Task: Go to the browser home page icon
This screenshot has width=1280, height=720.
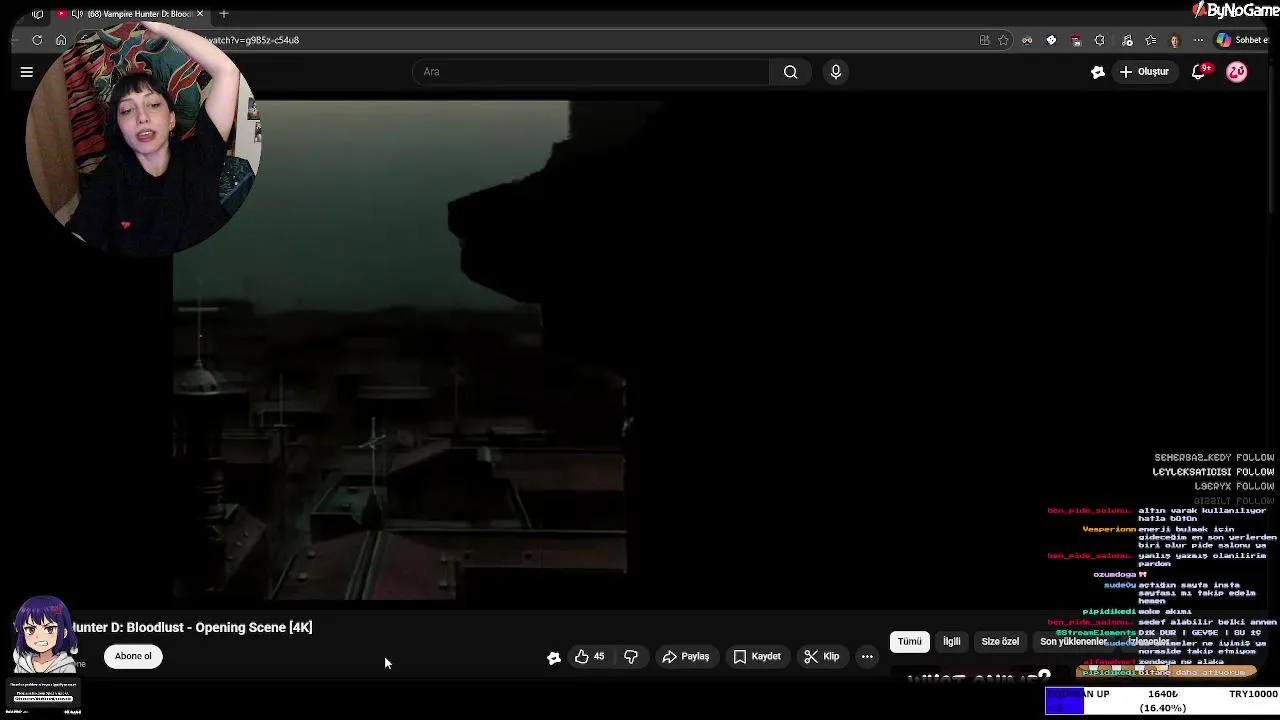Action: [x=61, y=40]
